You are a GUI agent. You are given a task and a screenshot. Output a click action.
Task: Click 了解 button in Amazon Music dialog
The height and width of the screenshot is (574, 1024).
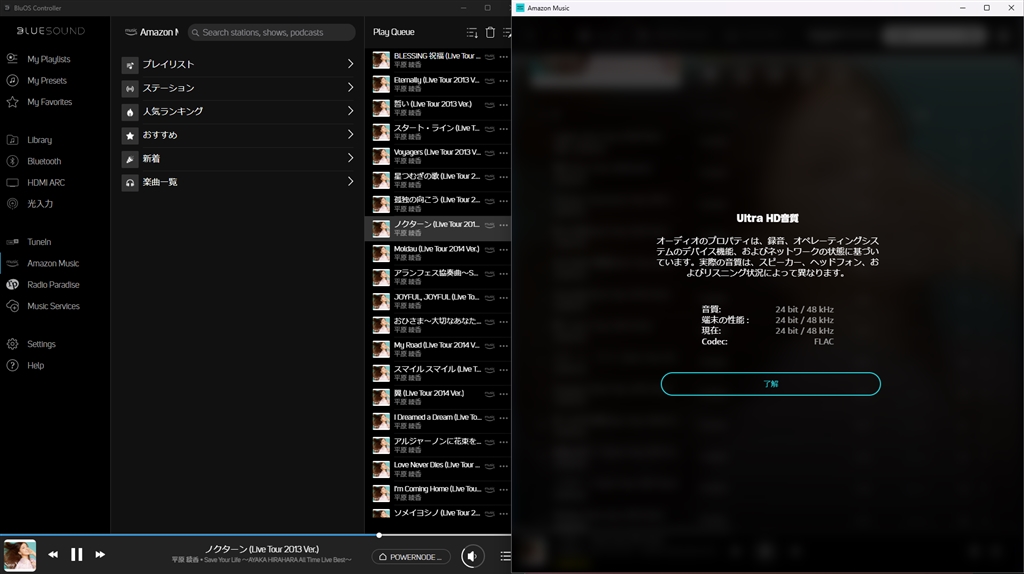[771, 384]
